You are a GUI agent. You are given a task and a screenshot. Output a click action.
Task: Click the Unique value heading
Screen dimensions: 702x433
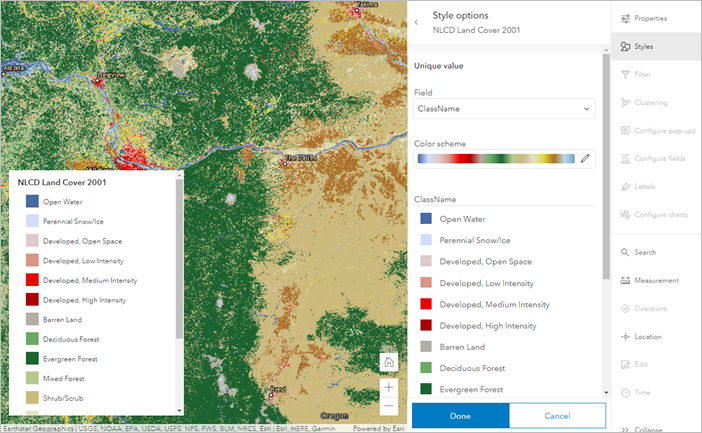439,66
